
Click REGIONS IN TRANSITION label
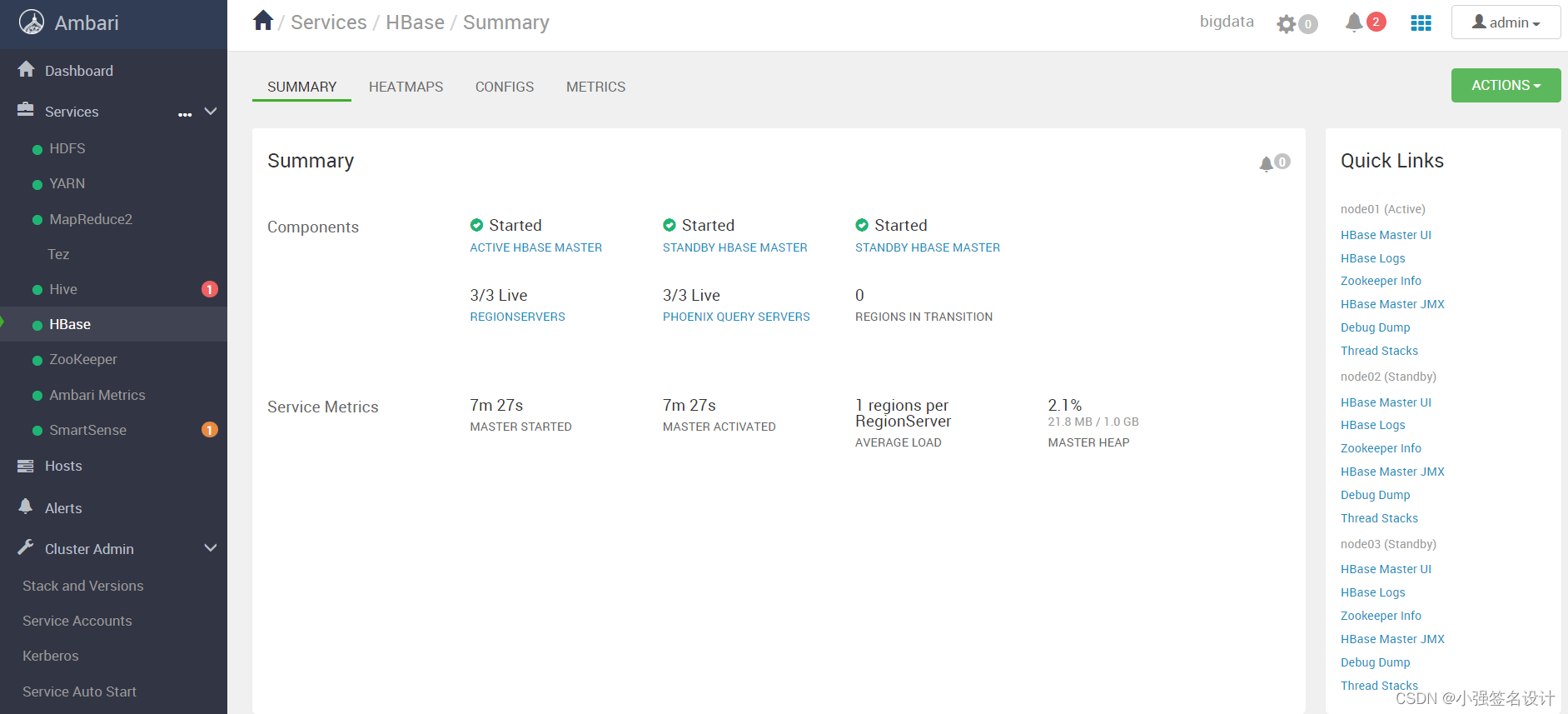tap(923, 317)
